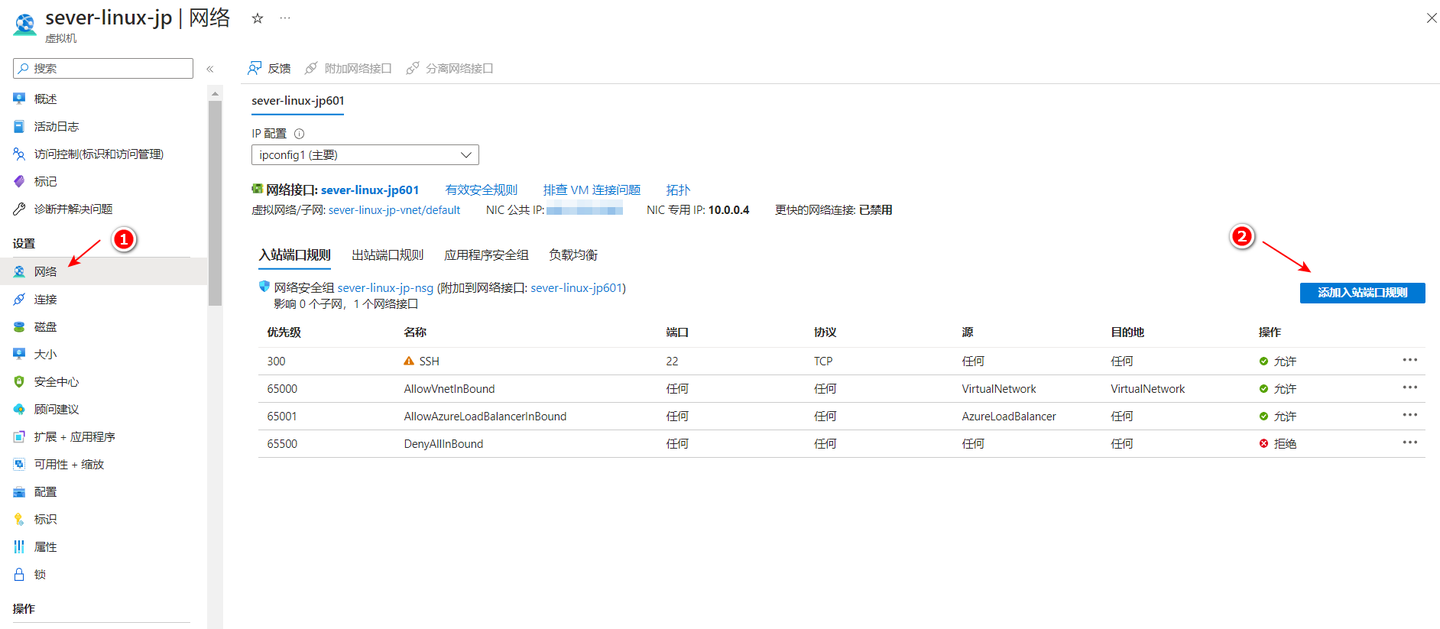Click the IP 配置 info icon
The width and height of the screenshot is (1440, 629).
point(299,133)
